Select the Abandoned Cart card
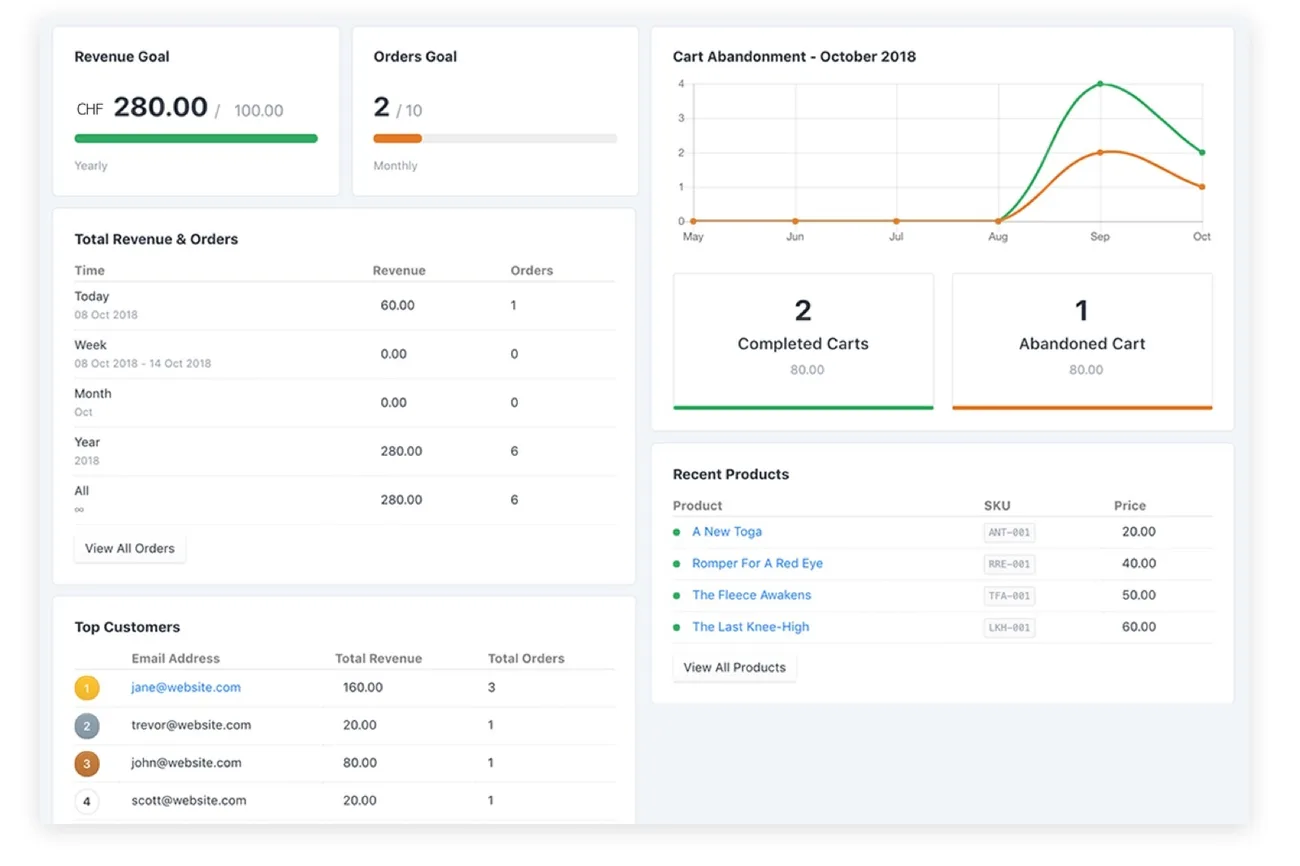This screenshot has height=866, width=1300. point(1082,342)
